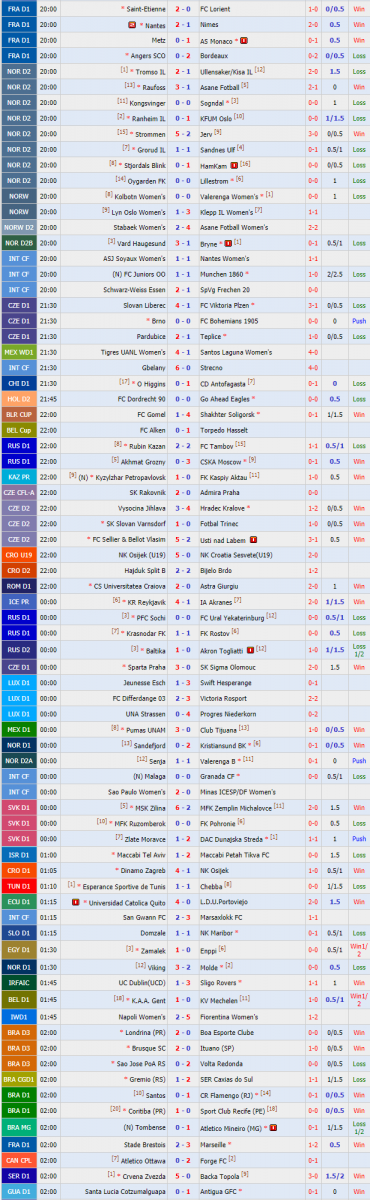Screen dimensions: 370x1200
Task: Click the BRA CGD1 league tag
Action: coord(19,1079)
